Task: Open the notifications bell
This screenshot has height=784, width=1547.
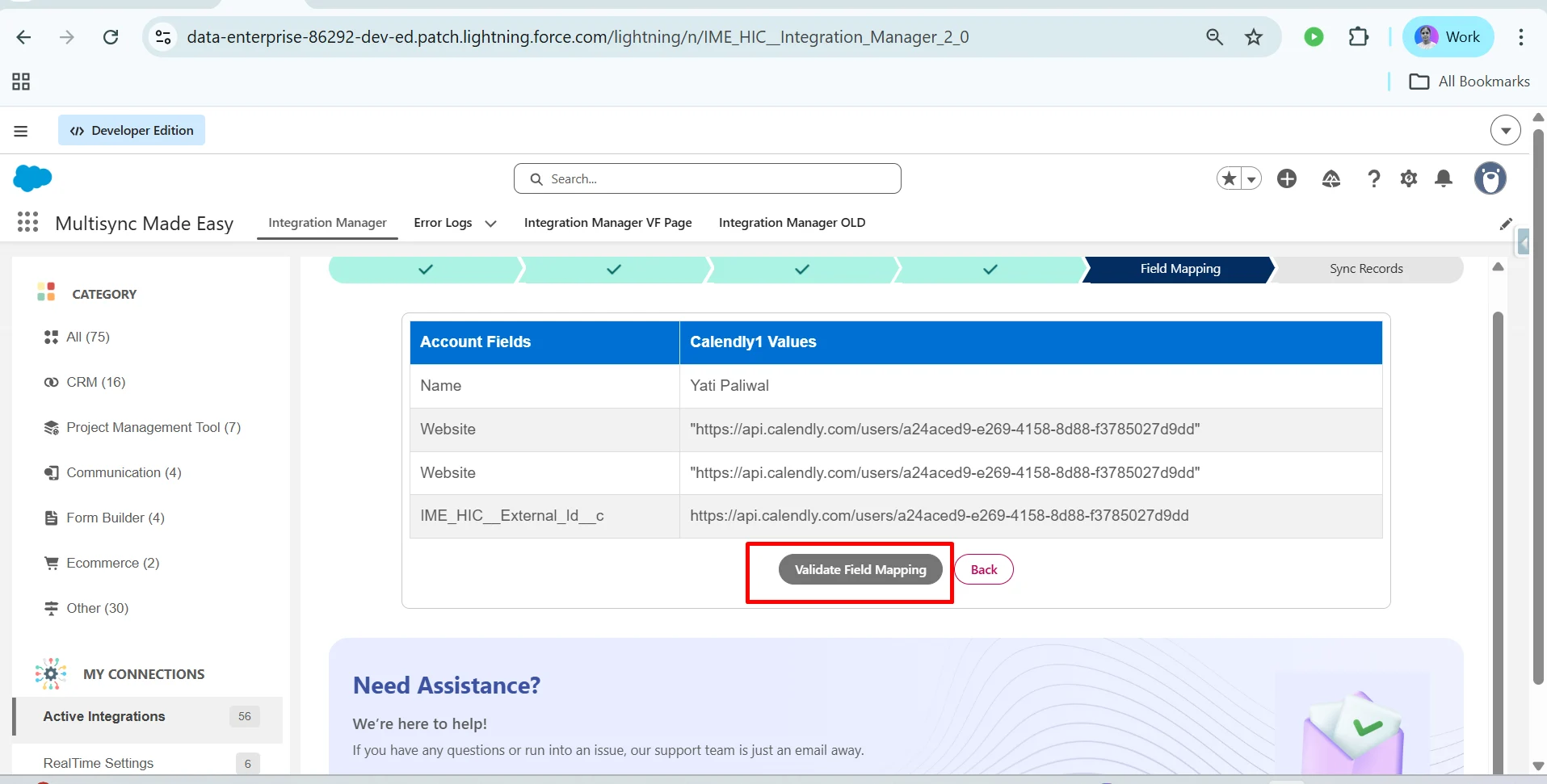Action: coord(1444,178)
